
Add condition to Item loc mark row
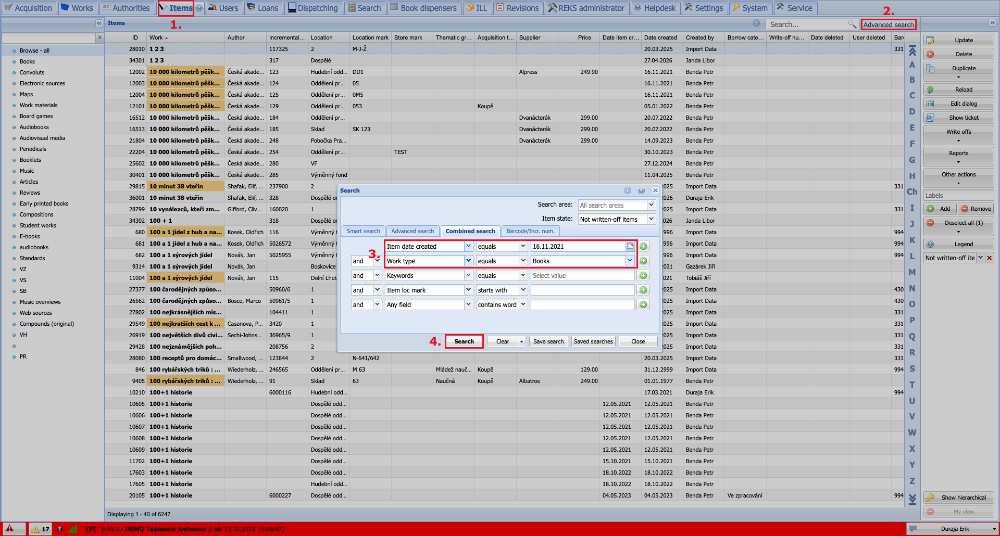[x=643, y=290]
